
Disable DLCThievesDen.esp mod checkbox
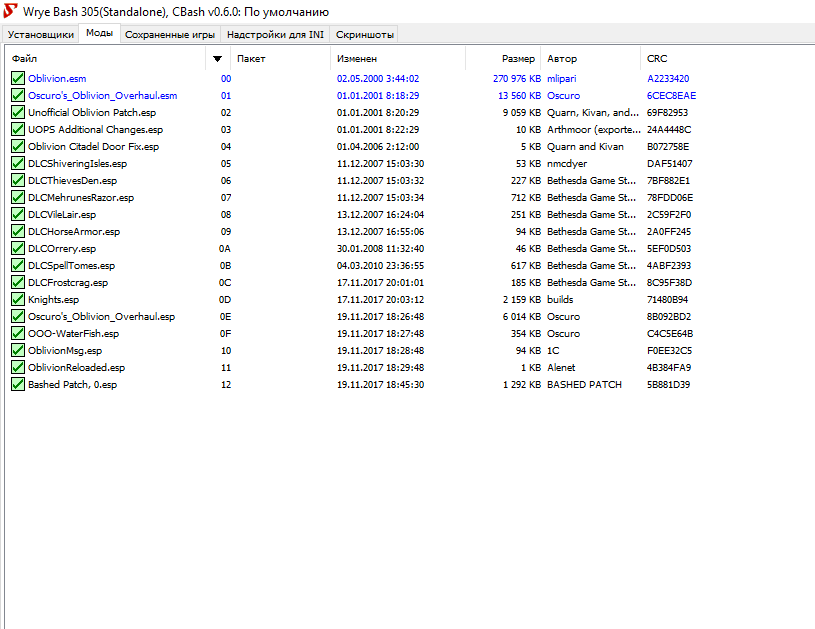(18, 180)
